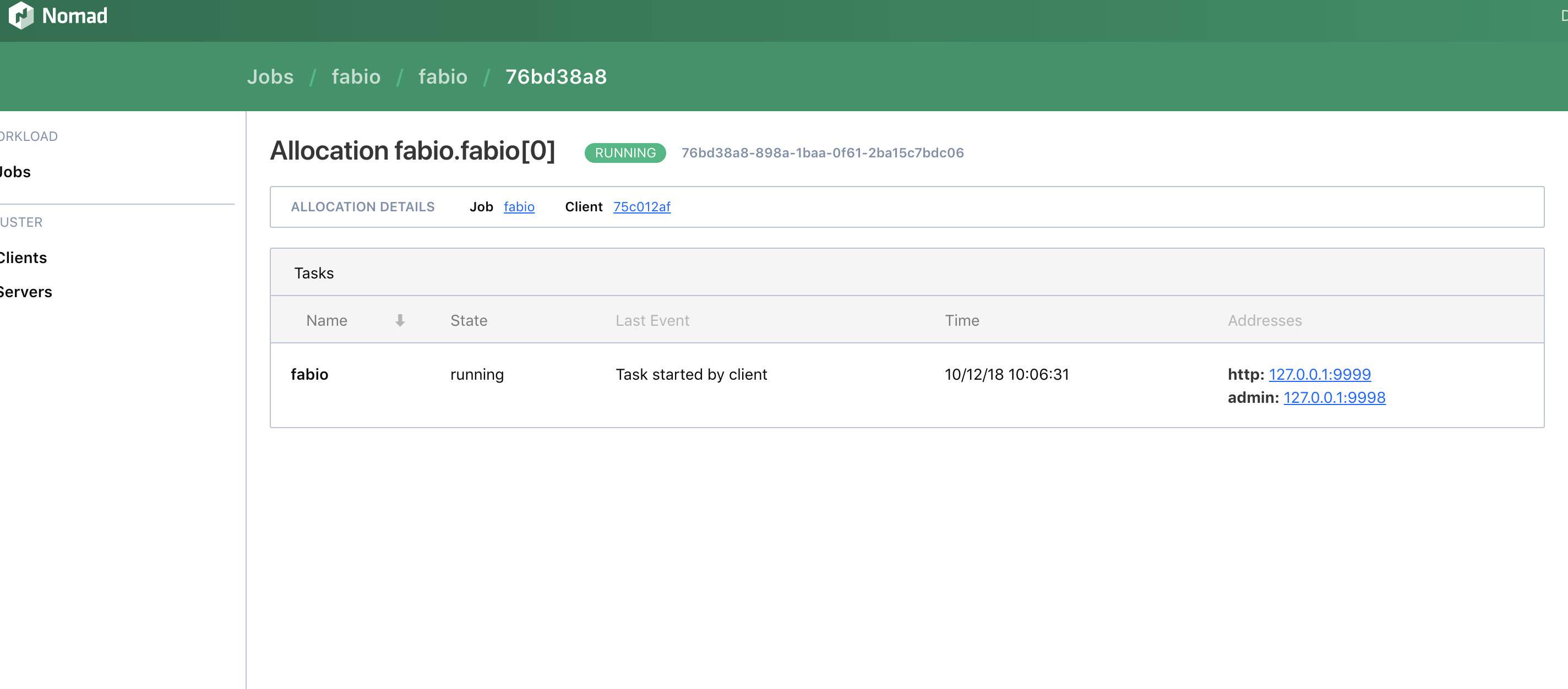Open fabio job link in allocation details
The width and height of the screenshot is (1568, 689).
[x=519, y=207]
